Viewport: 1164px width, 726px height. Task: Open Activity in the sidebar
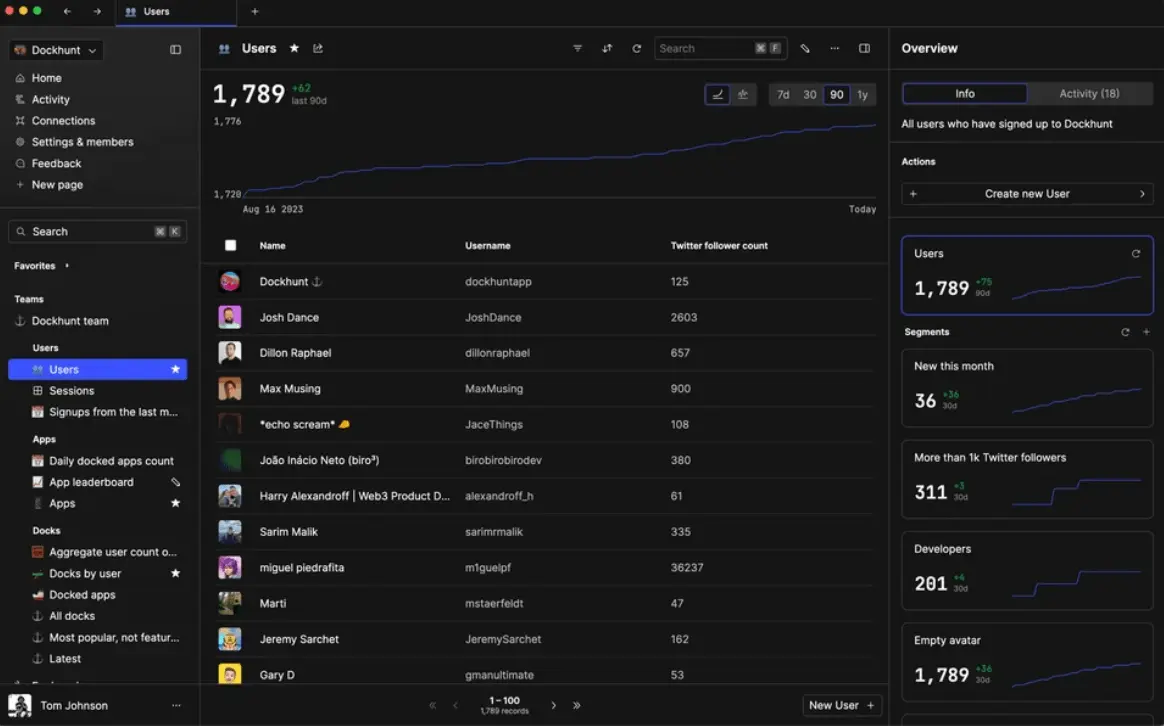[50, 99]
